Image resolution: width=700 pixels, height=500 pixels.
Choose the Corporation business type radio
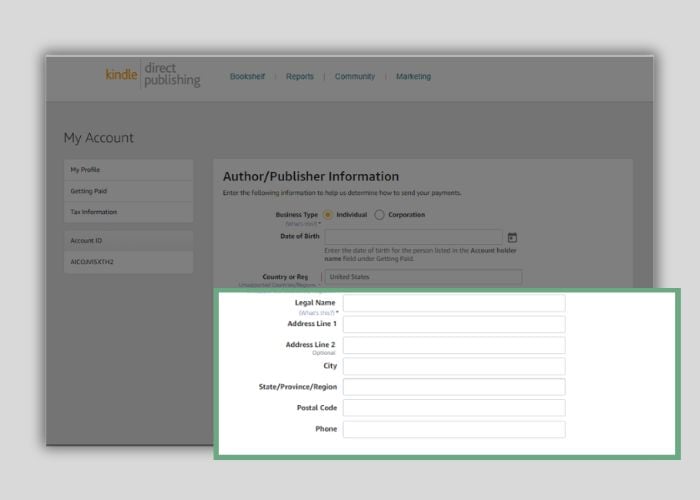click(x=379, y=215)
